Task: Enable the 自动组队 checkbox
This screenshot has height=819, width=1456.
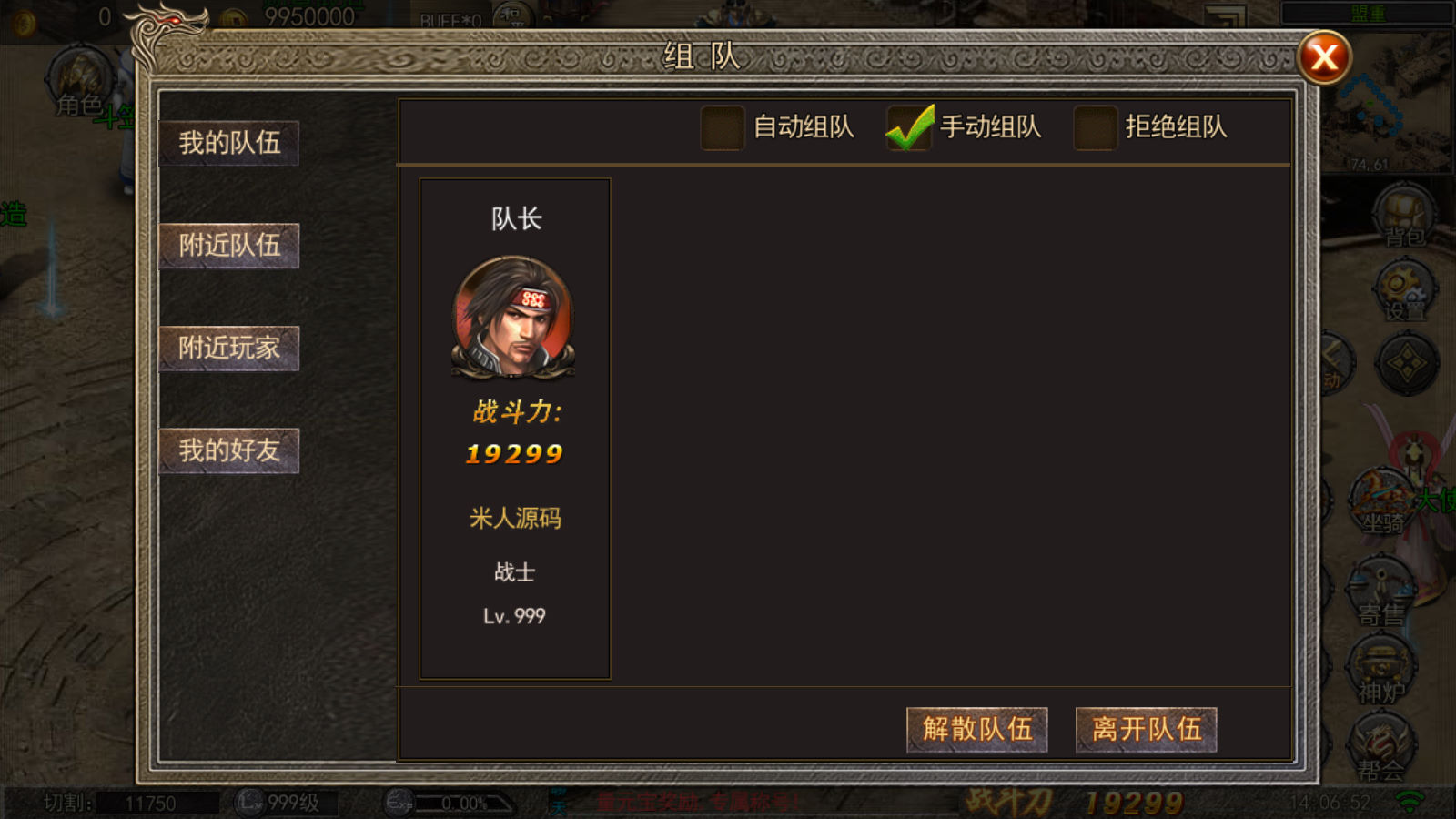Action: click(723, 127)
